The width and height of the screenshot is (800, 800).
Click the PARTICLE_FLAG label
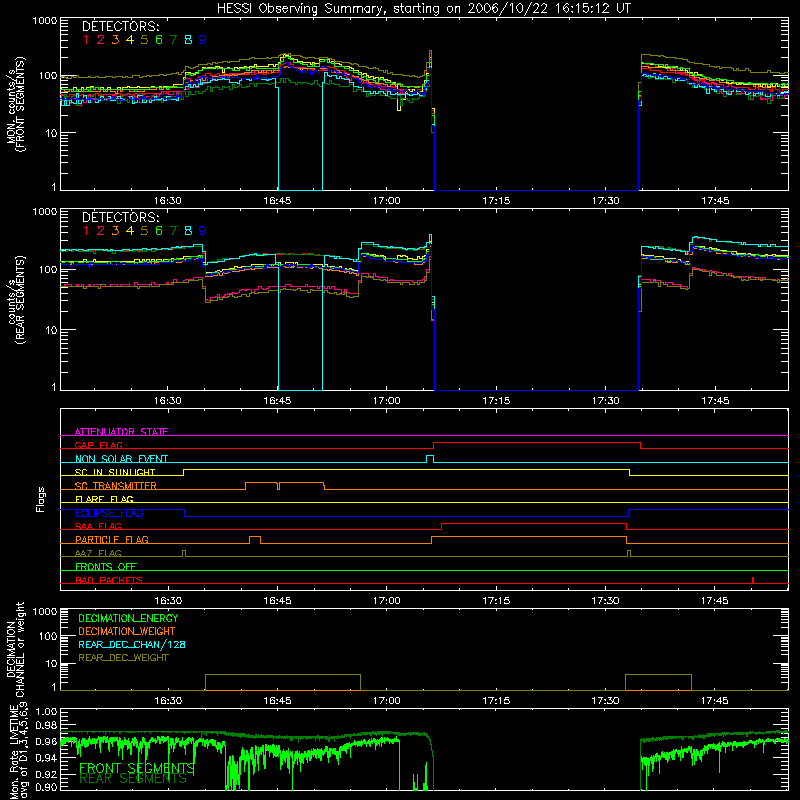pyautogui.click(x=112, y=539)
